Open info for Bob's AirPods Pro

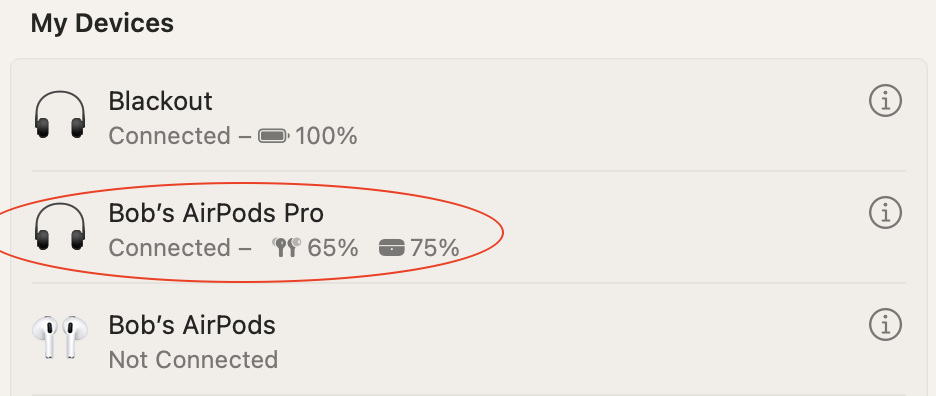[x=885, y=212]
